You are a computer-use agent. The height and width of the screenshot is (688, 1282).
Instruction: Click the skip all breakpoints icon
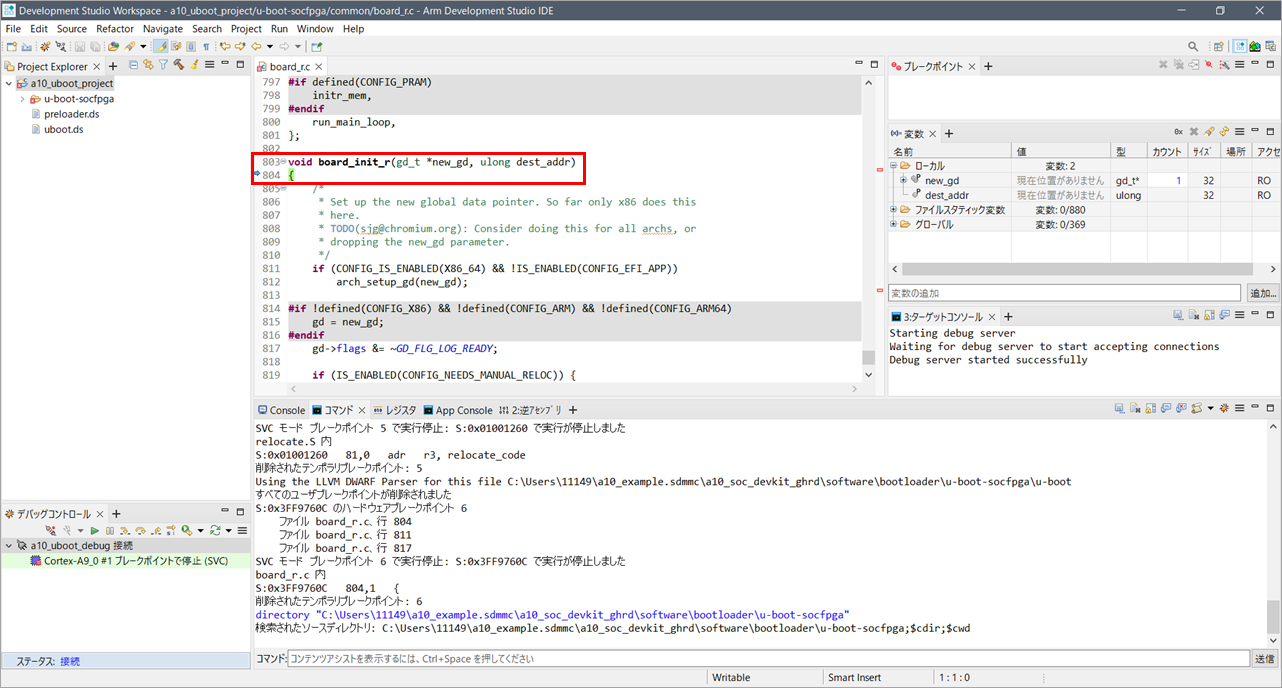pyautogui.click(x=1209, y=66)
